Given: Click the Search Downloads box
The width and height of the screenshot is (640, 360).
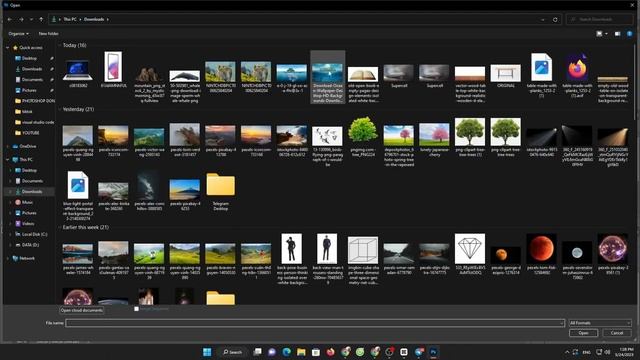Looking at the screenshot, I should [599, 19].
